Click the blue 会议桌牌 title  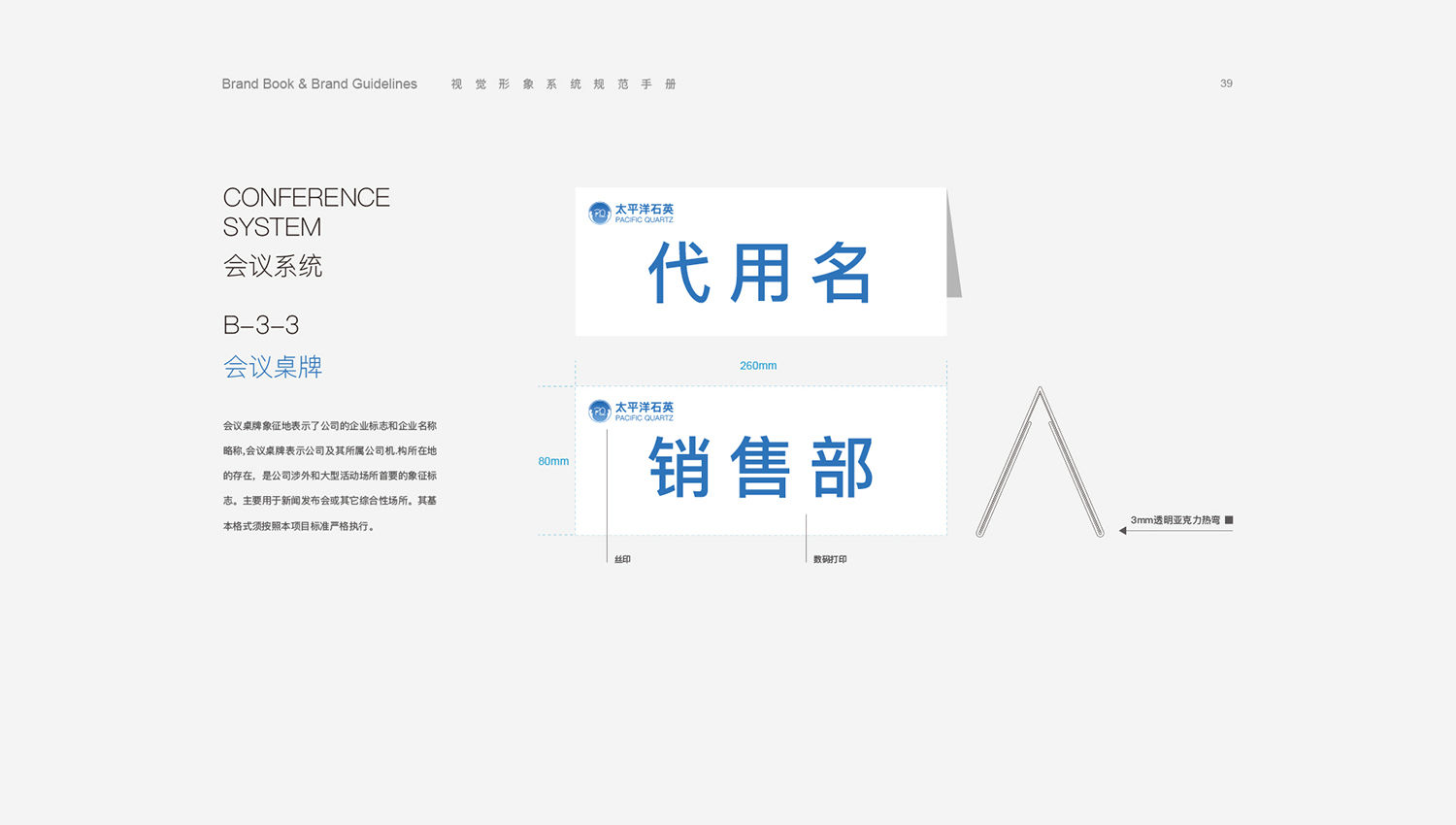click(x=273, y=367)
